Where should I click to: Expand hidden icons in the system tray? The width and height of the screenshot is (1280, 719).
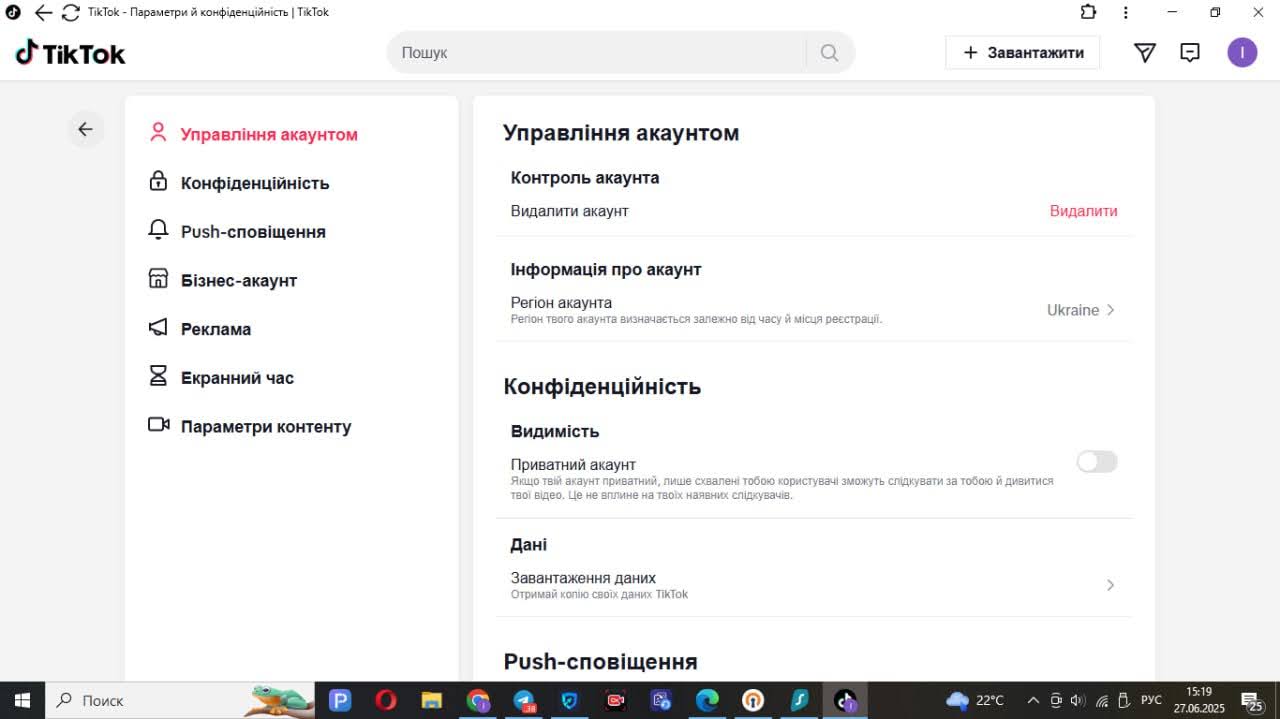pyautogui.click(x=1033, y=700)
